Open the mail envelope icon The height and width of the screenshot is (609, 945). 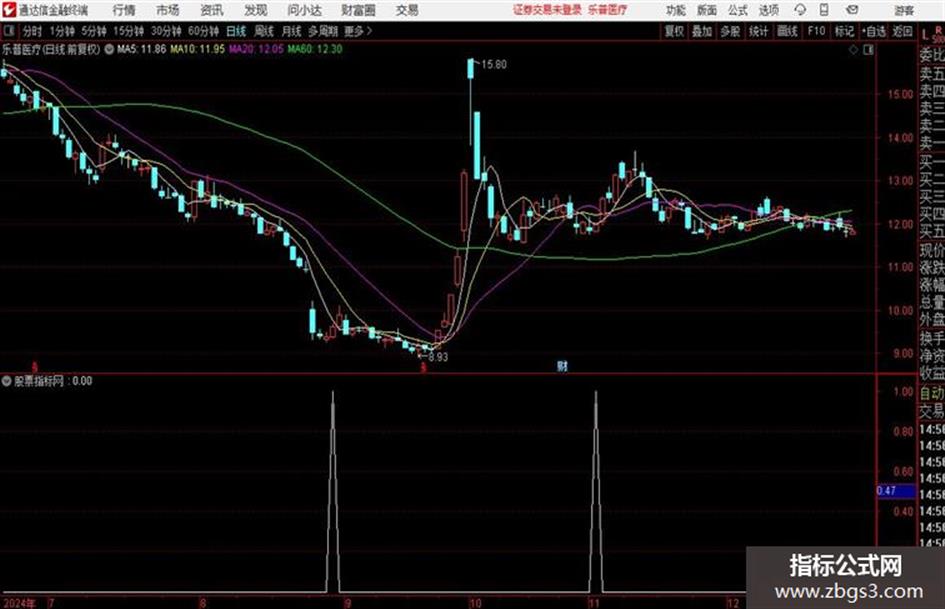[x=852, y=10]
